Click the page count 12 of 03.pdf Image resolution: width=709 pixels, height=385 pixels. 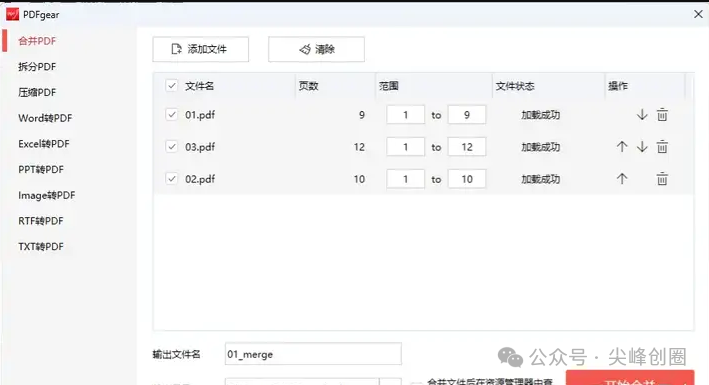359,147
